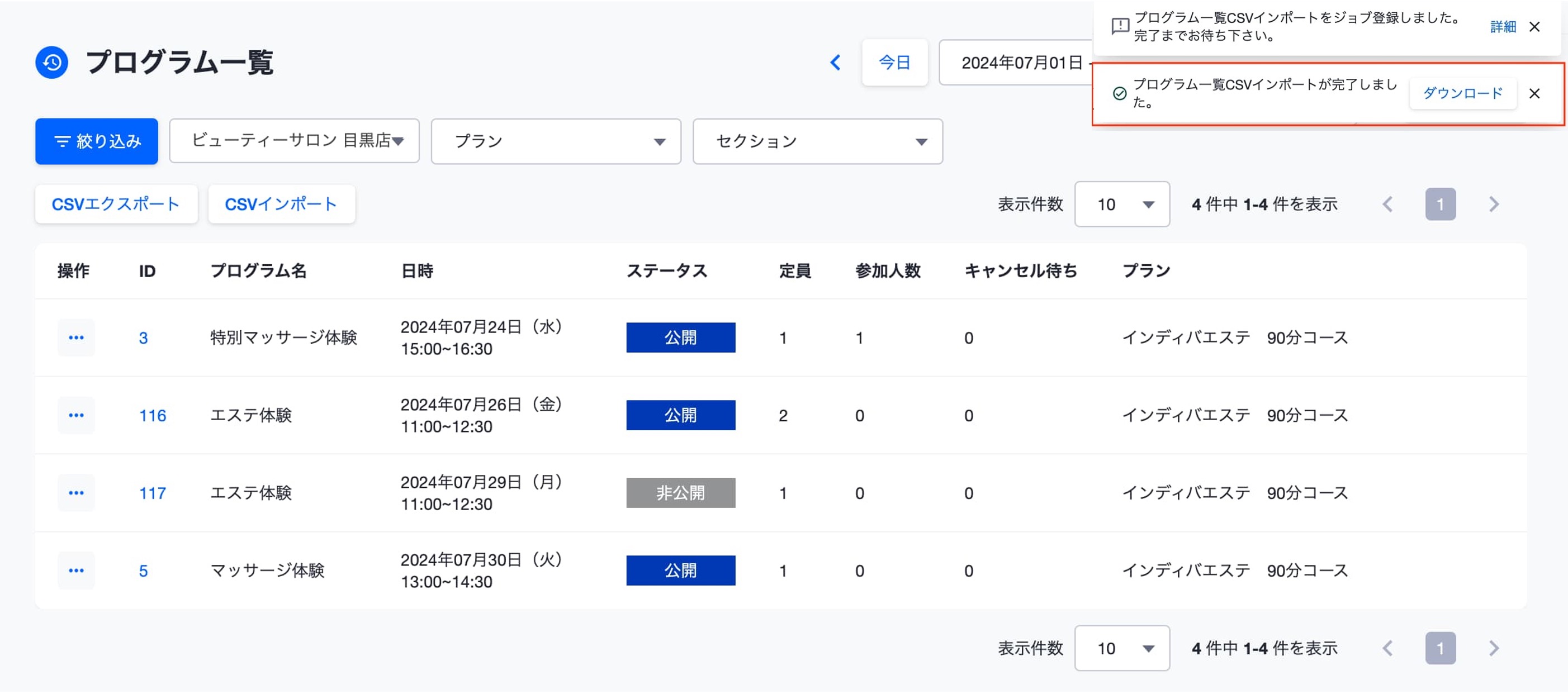Click bottom pagination next arrow
Screen dimensions: 1568x694
click(x=1494, y=649)
